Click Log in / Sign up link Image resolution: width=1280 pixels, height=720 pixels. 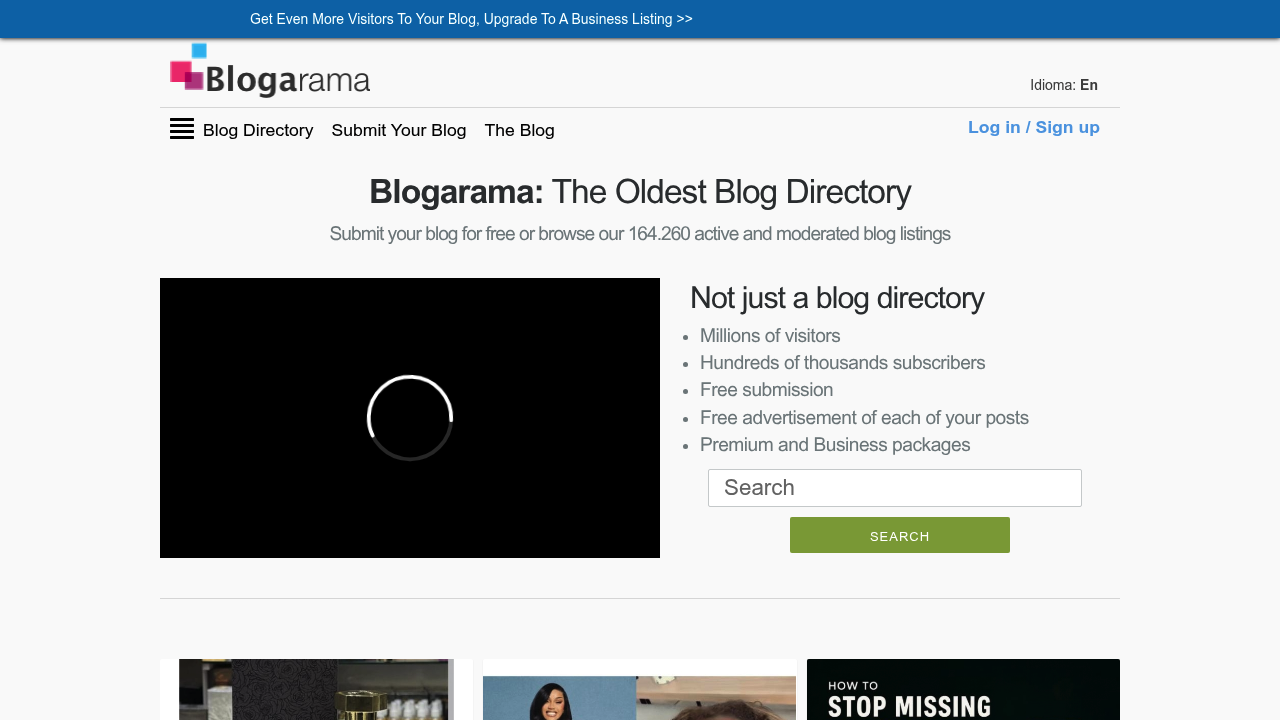click(x=1034, y=127)
